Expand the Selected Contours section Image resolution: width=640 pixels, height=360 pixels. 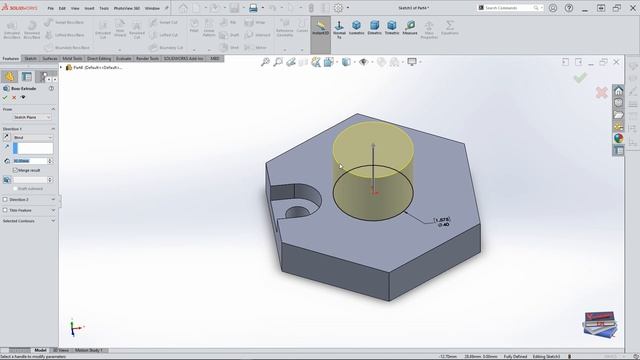(x=53, y=221)
